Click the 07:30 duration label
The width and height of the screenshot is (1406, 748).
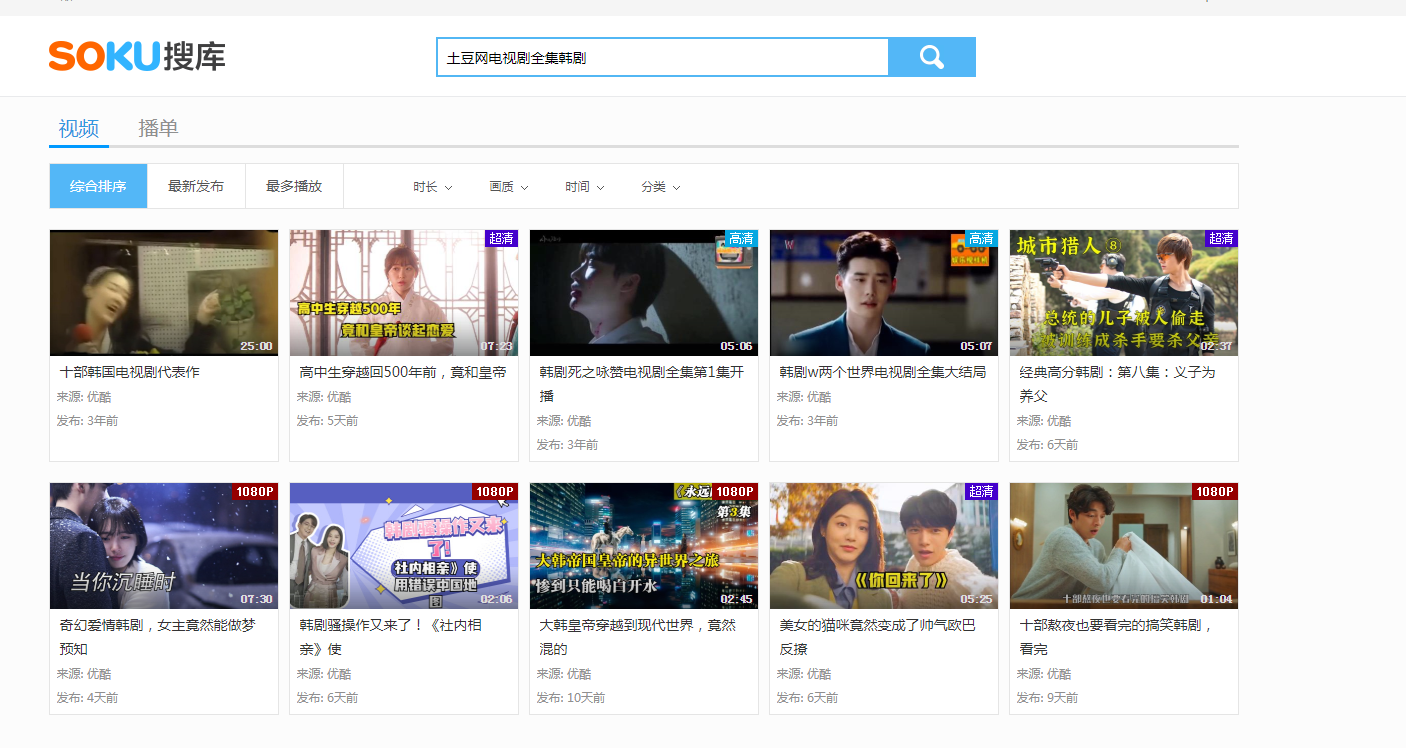coord(256,599)
